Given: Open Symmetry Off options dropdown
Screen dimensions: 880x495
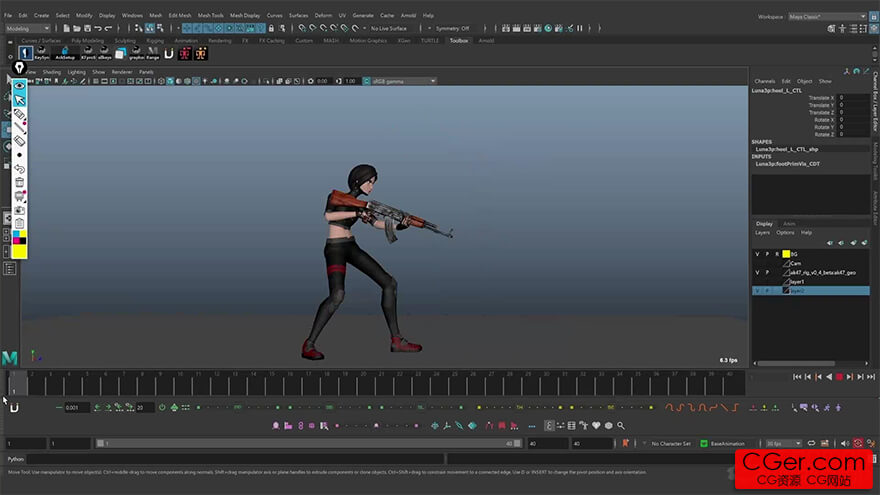Looking at the screenshot, I should coord(452,28).
